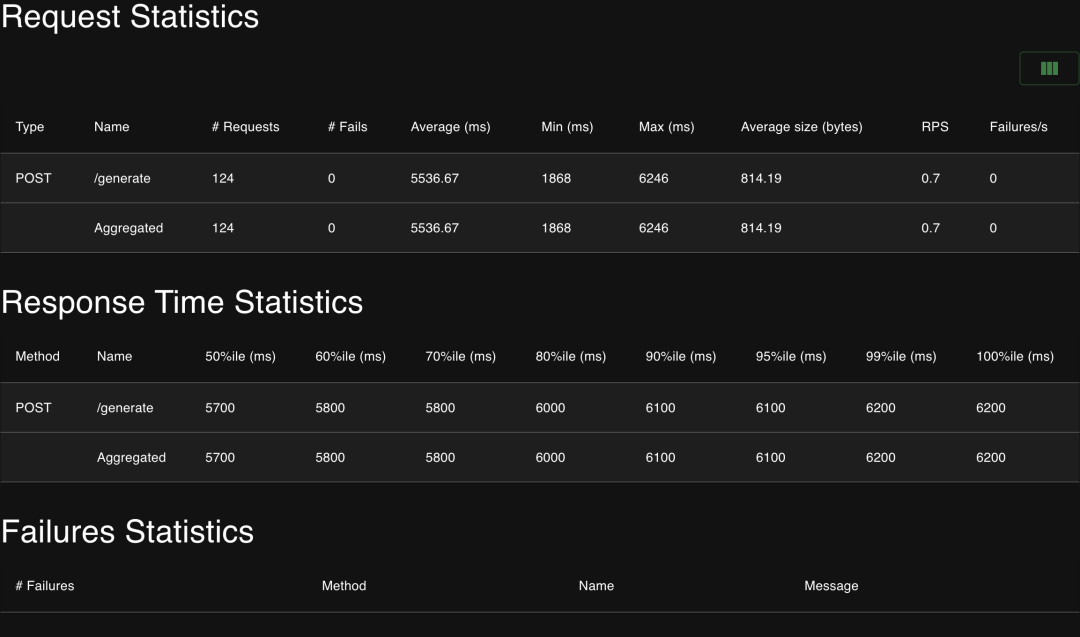Click the Average (ms) column header
Image resolution: width=1080 pixels, height=637 pixels.
pos(450,127)
